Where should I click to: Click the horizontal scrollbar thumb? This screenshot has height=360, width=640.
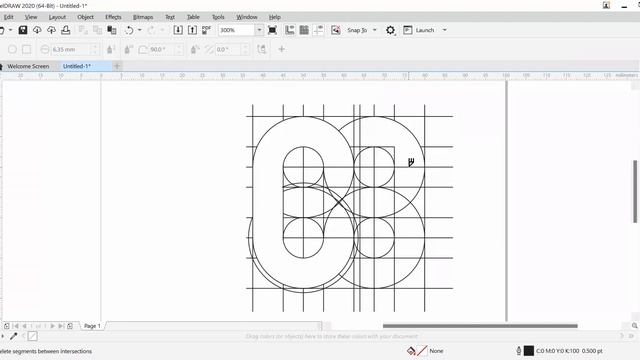click(x=480, y=326)
